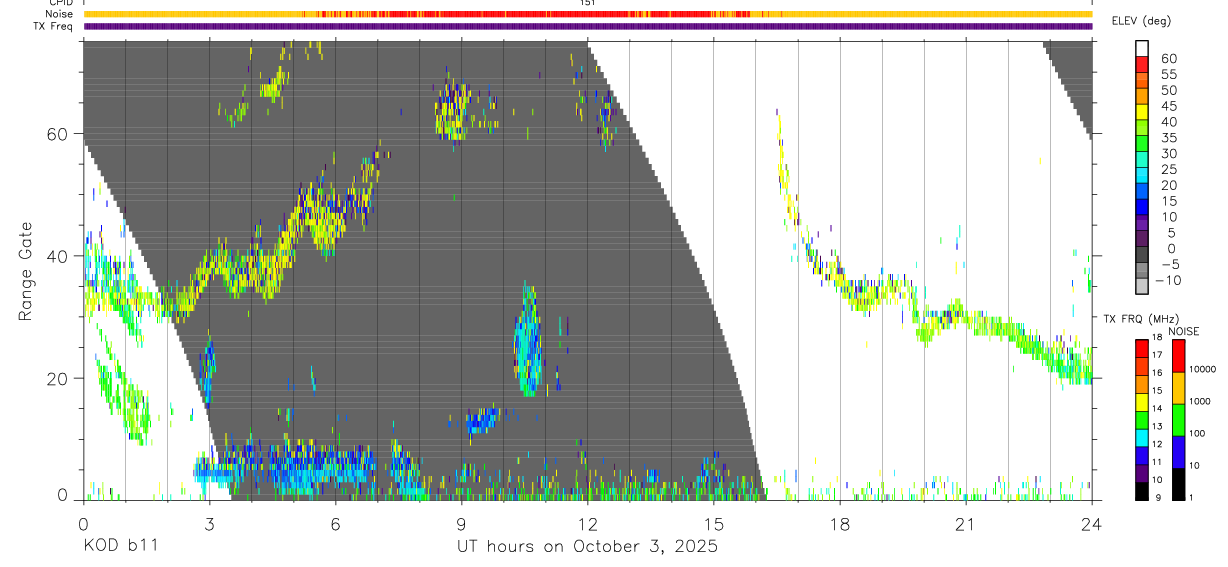Screen dimensions: 1228x567
Task: Click the '1000' label on the NOISE colorbar
Action: pos(1202,401)
